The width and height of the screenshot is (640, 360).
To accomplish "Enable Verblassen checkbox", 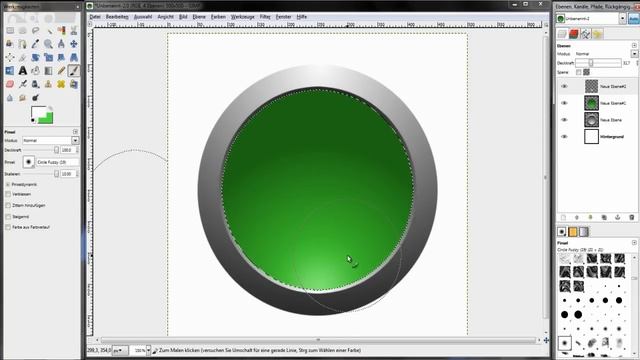I will [x=8, y=194].
